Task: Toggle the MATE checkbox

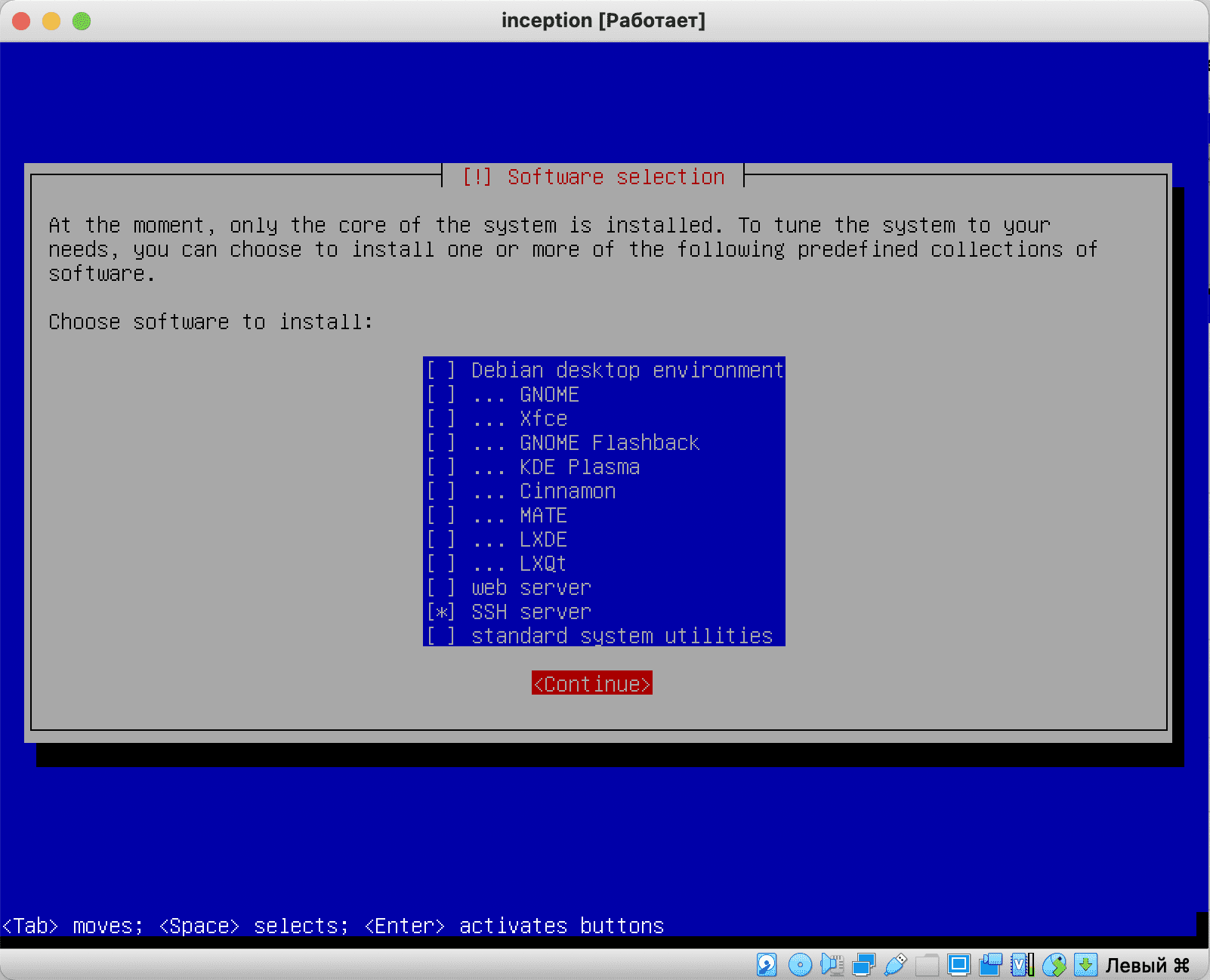Action: (441, 515)
